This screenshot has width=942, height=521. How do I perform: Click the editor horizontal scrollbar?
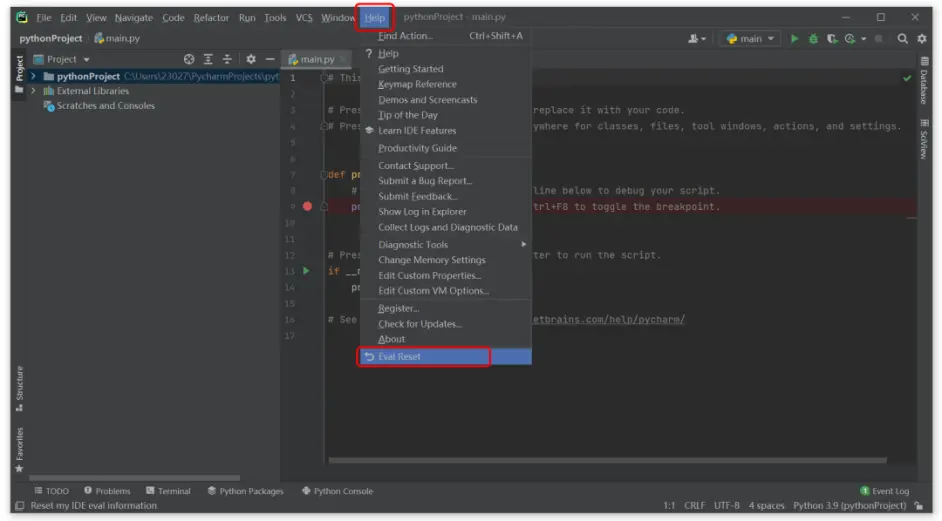click(x=607, y=461)
